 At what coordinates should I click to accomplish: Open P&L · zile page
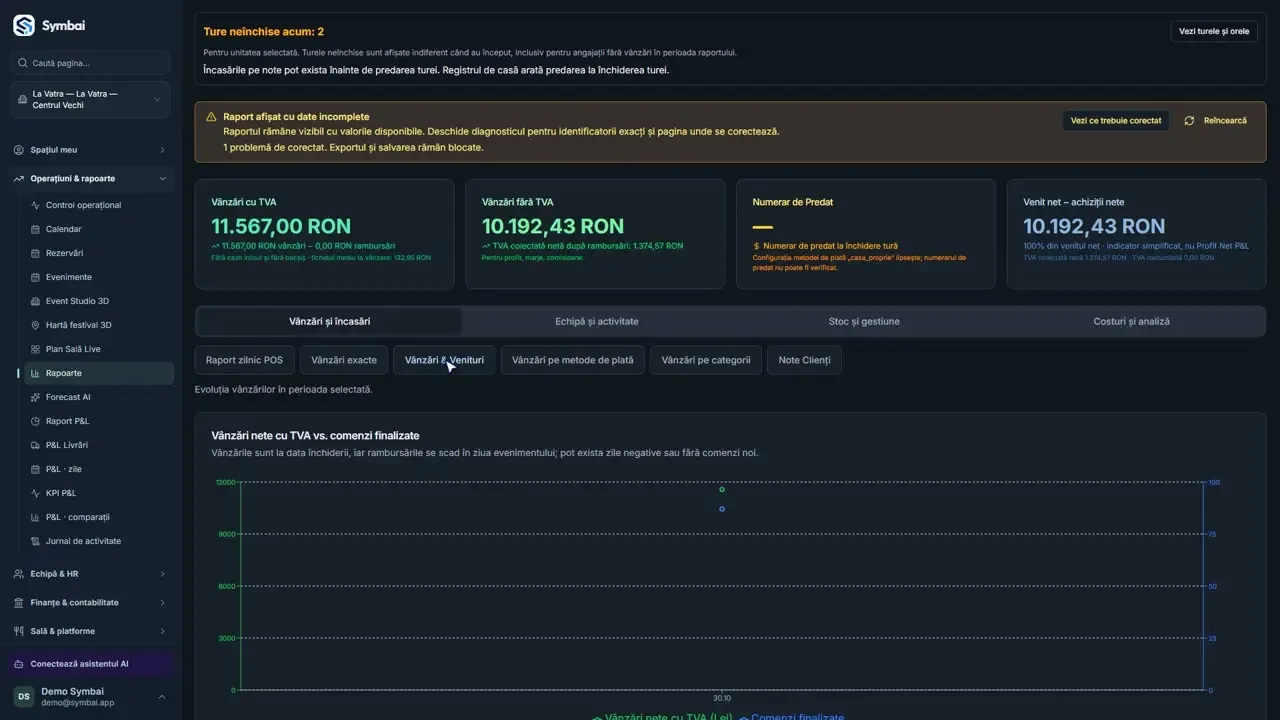(x=99, y=469)
